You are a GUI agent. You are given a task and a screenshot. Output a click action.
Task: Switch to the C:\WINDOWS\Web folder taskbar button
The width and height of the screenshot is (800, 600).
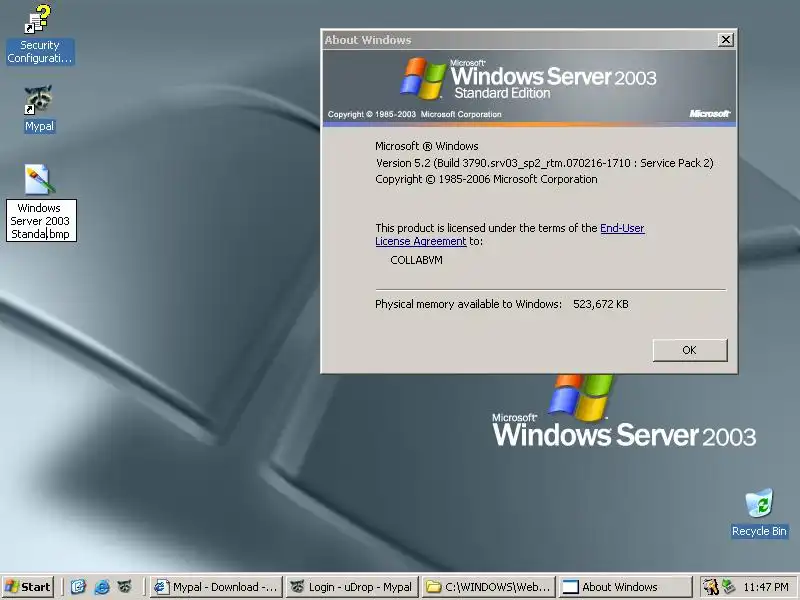pyautogui.click(x=488, y=587)
